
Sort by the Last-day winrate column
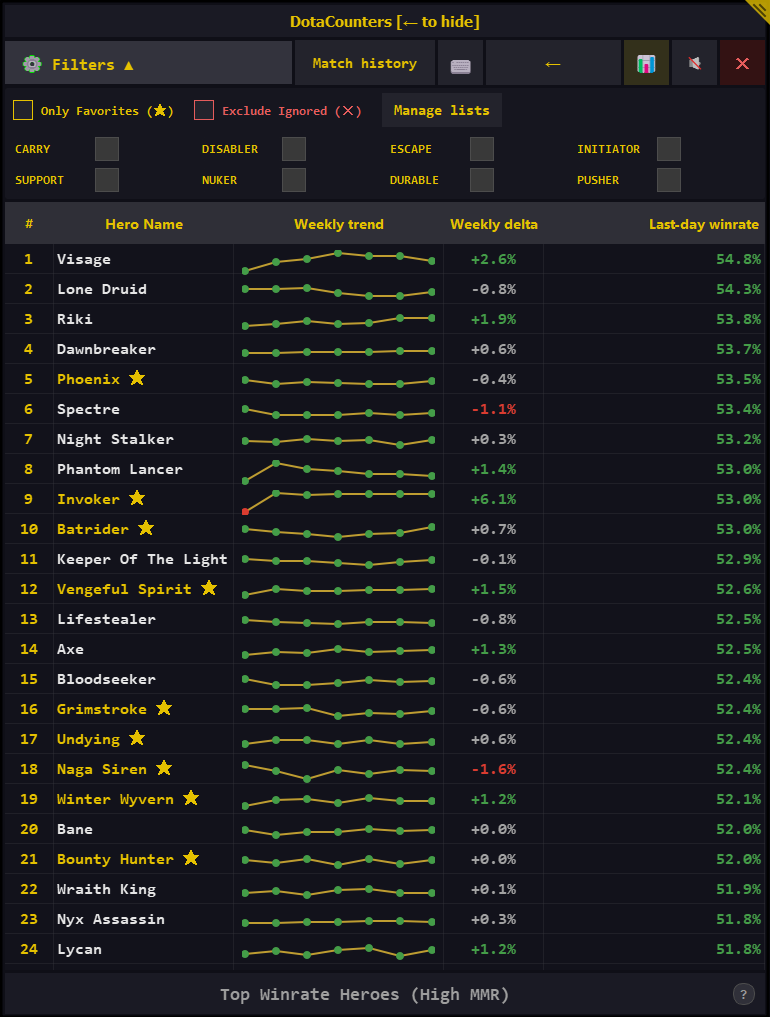[703, 224]
